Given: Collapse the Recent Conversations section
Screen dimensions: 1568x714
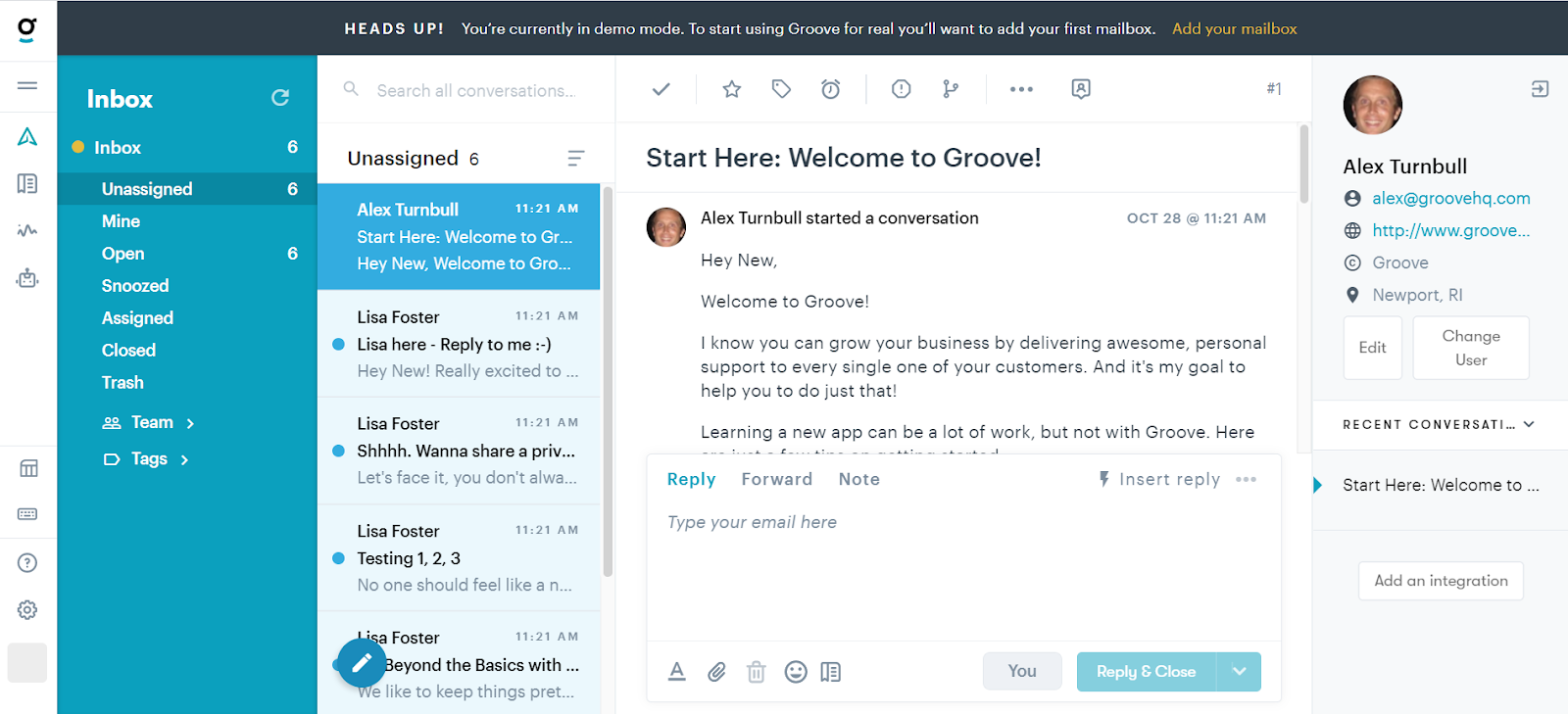Looking at the screenshot, I should coord(1529,425).
